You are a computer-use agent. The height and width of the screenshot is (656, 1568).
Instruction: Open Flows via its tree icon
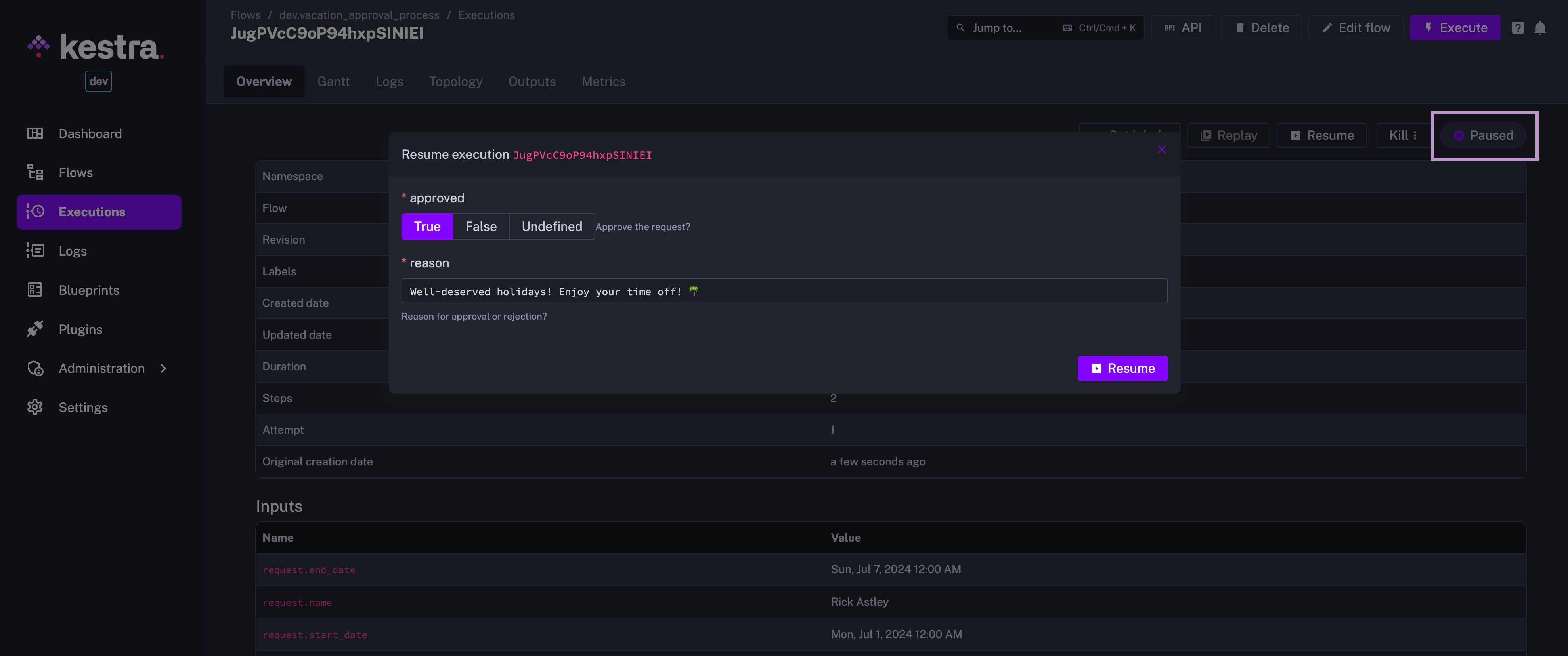(35, 172)
